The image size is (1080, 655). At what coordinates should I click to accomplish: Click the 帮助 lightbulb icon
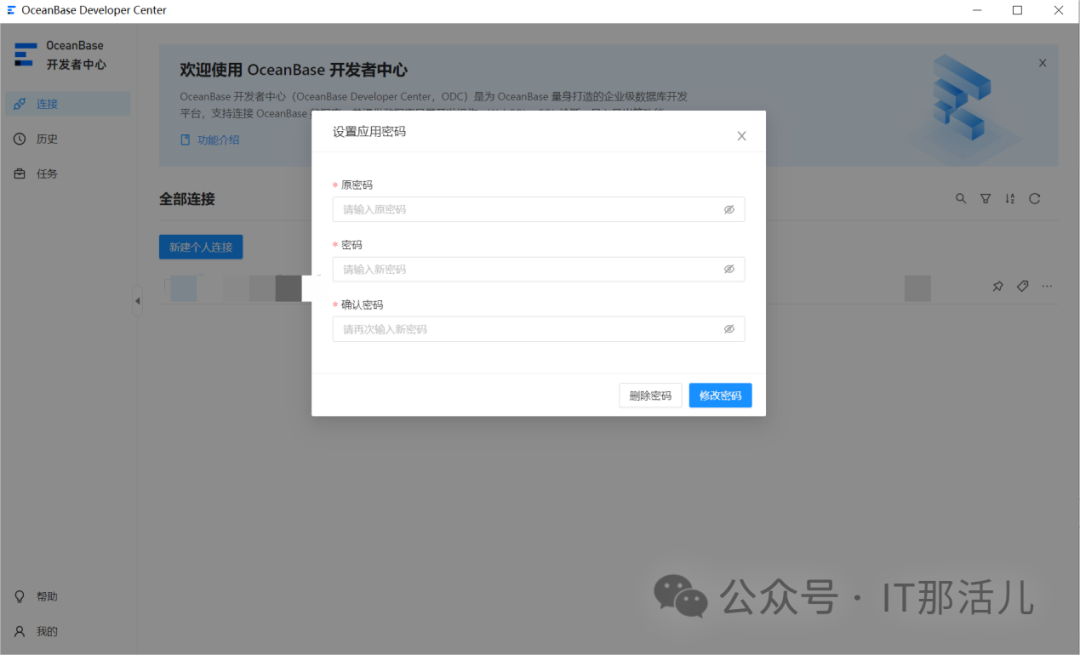pyautogui.click(x=19, y=596)
